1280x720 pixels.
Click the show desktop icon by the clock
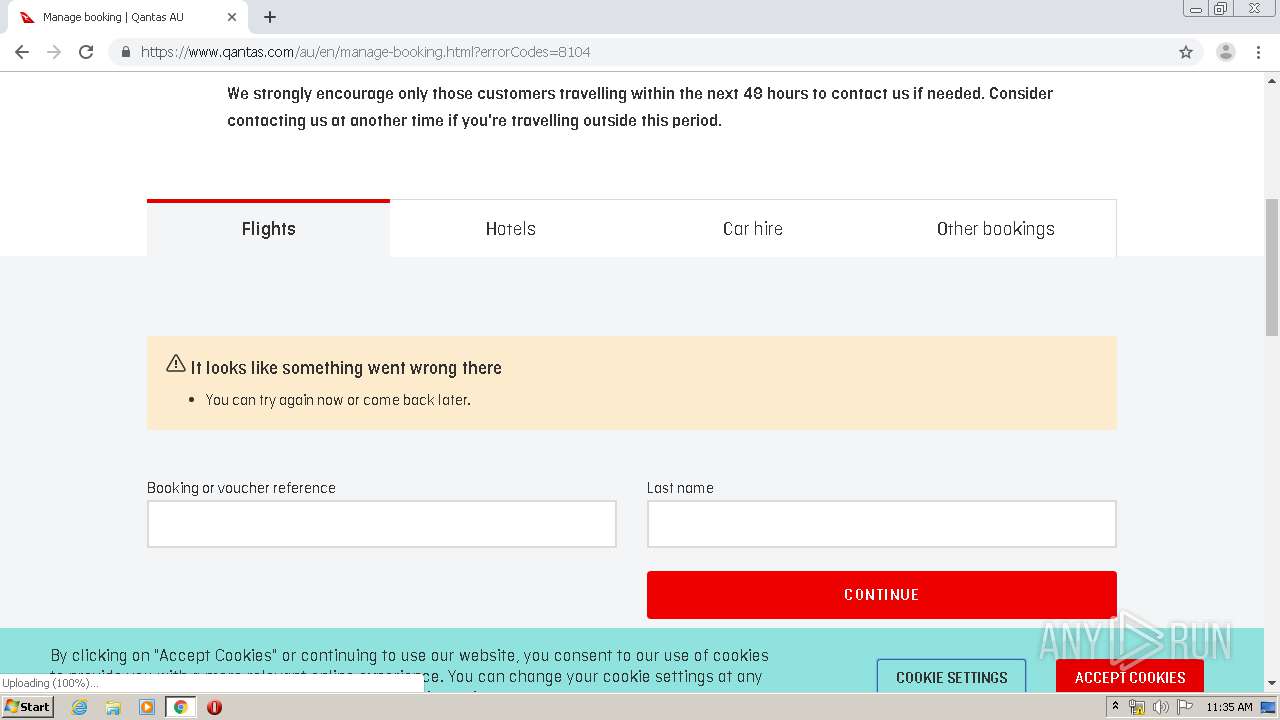[x=1268, y=707]
